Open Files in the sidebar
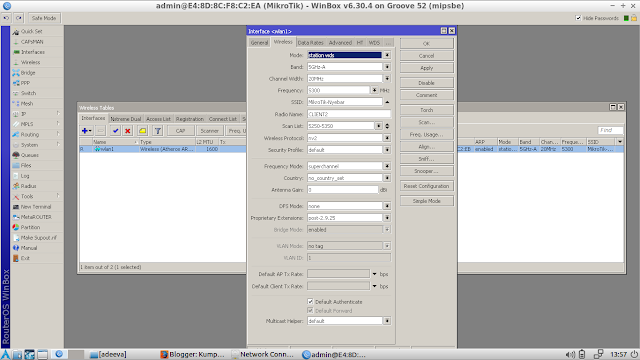Screen dimensions: 640x360 [x=26, y=165]
